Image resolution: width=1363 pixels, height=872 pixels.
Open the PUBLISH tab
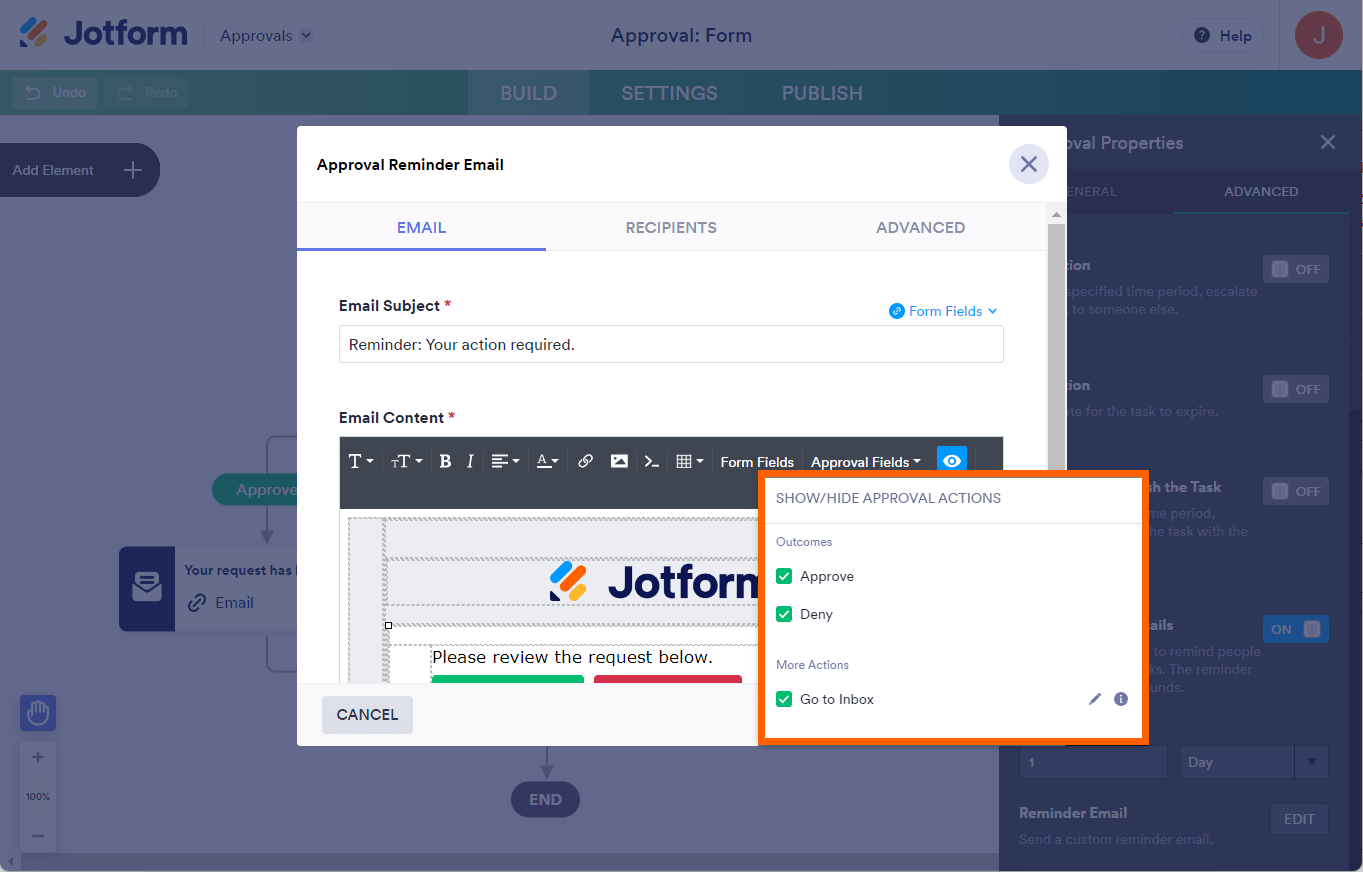point(822,93)
